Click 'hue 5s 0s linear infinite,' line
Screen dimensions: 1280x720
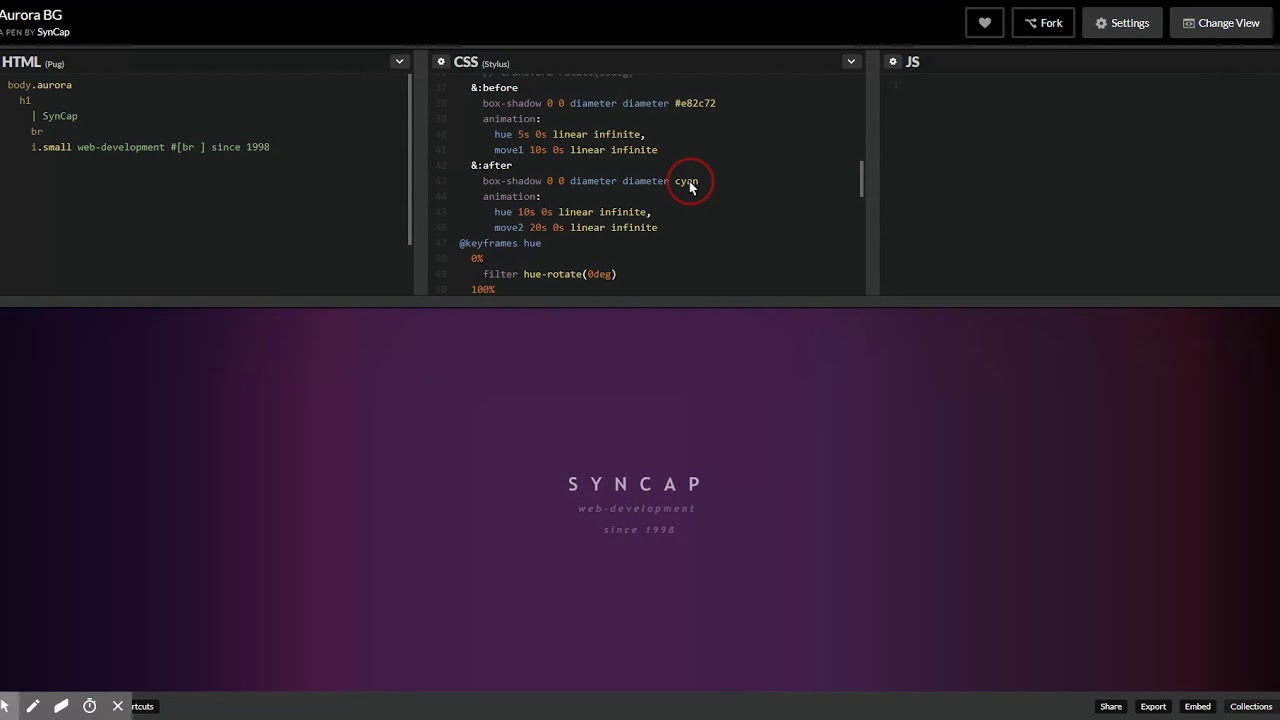(570, 134)
